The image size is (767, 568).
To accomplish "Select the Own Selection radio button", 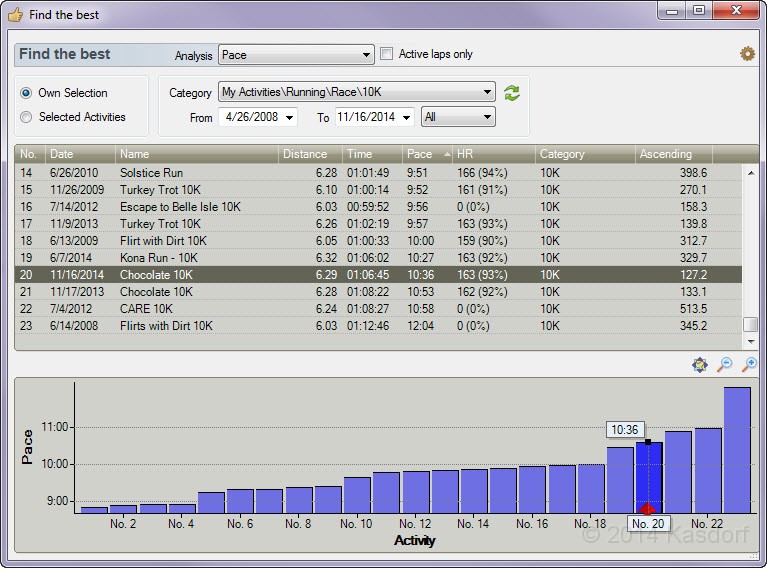I will coord(27,93).
